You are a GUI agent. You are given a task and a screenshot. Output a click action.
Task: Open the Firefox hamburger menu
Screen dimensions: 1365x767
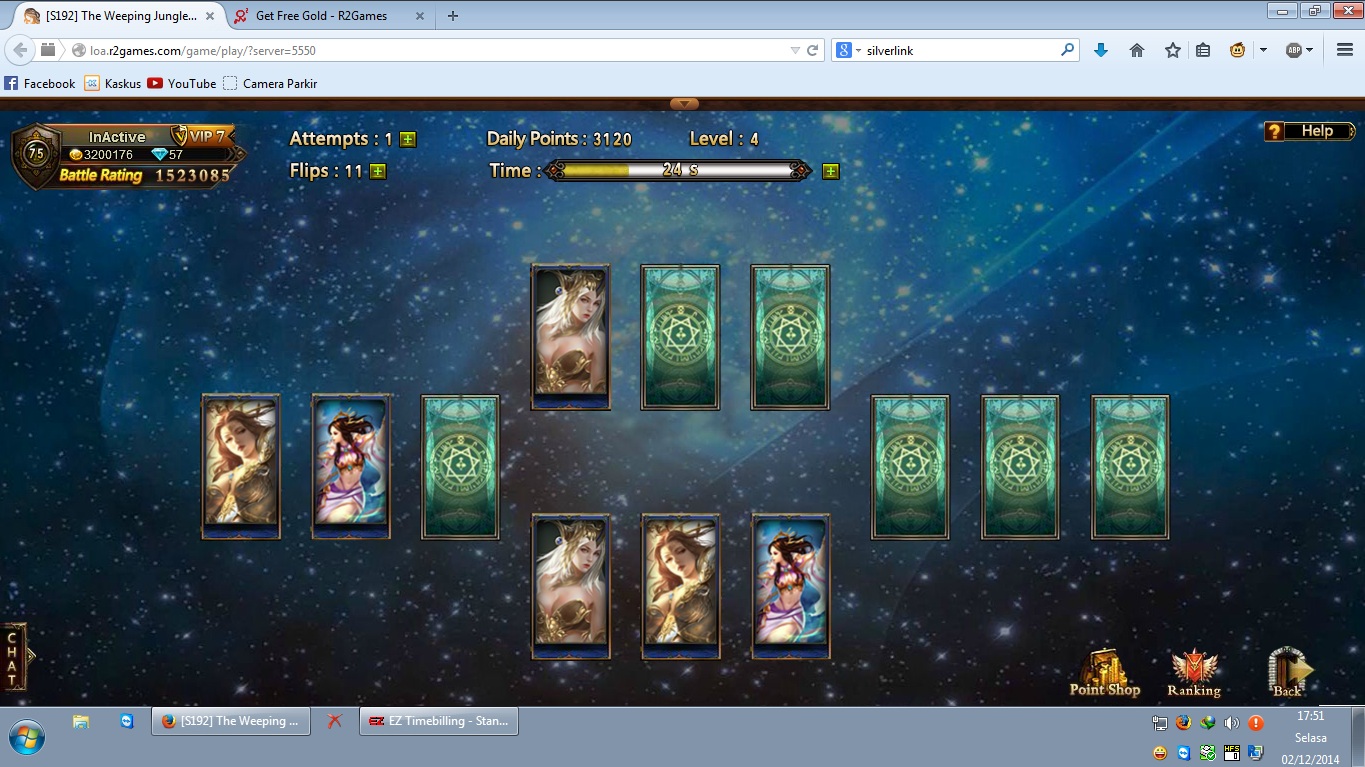click(1345, 50)
